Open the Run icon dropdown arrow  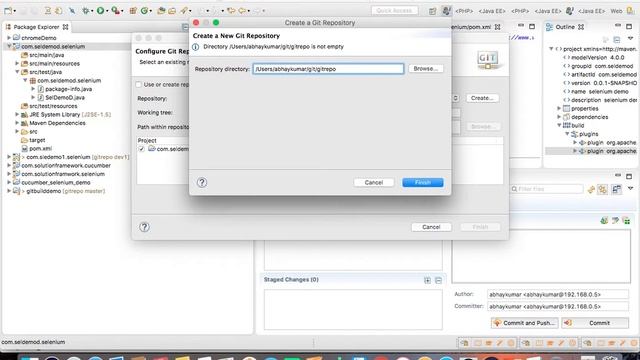pyautogui.click(x=107, y=11)
